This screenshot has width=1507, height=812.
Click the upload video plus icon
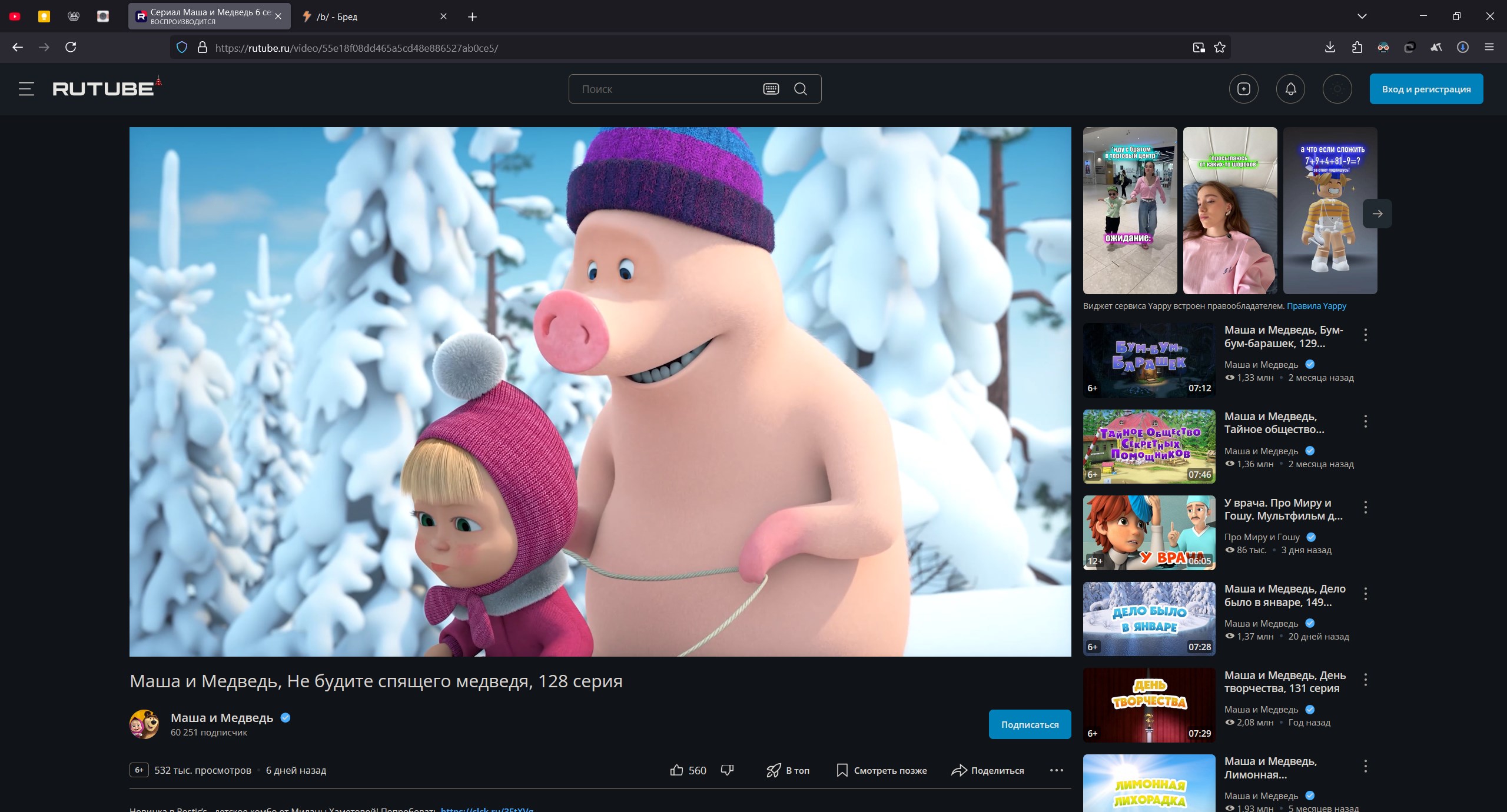[x=1244, y=89]
